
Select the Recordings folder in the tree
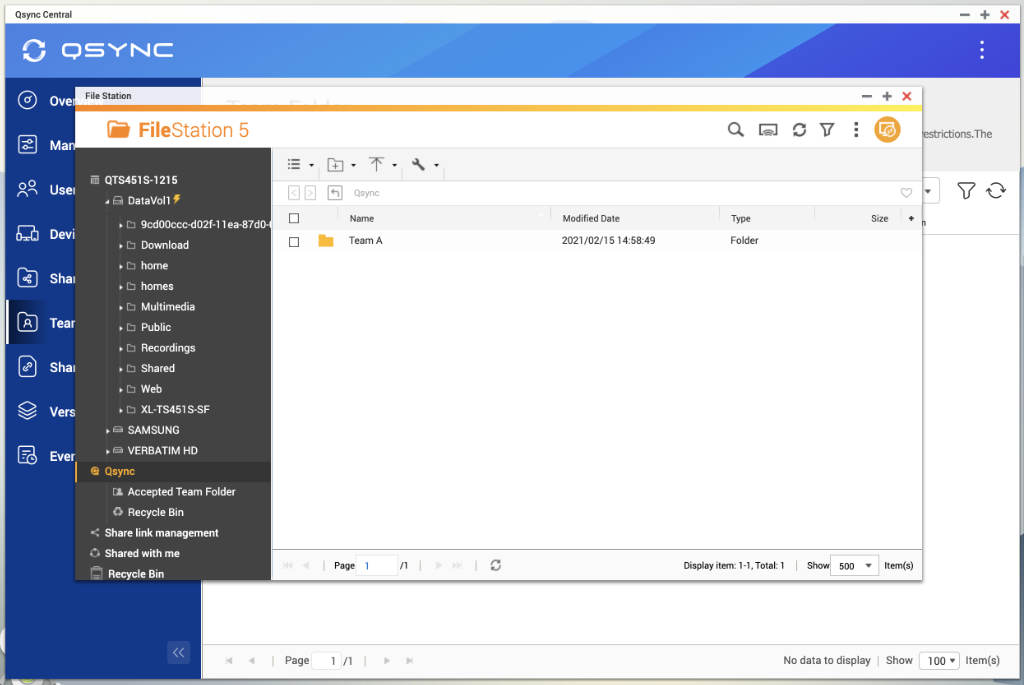168,348
